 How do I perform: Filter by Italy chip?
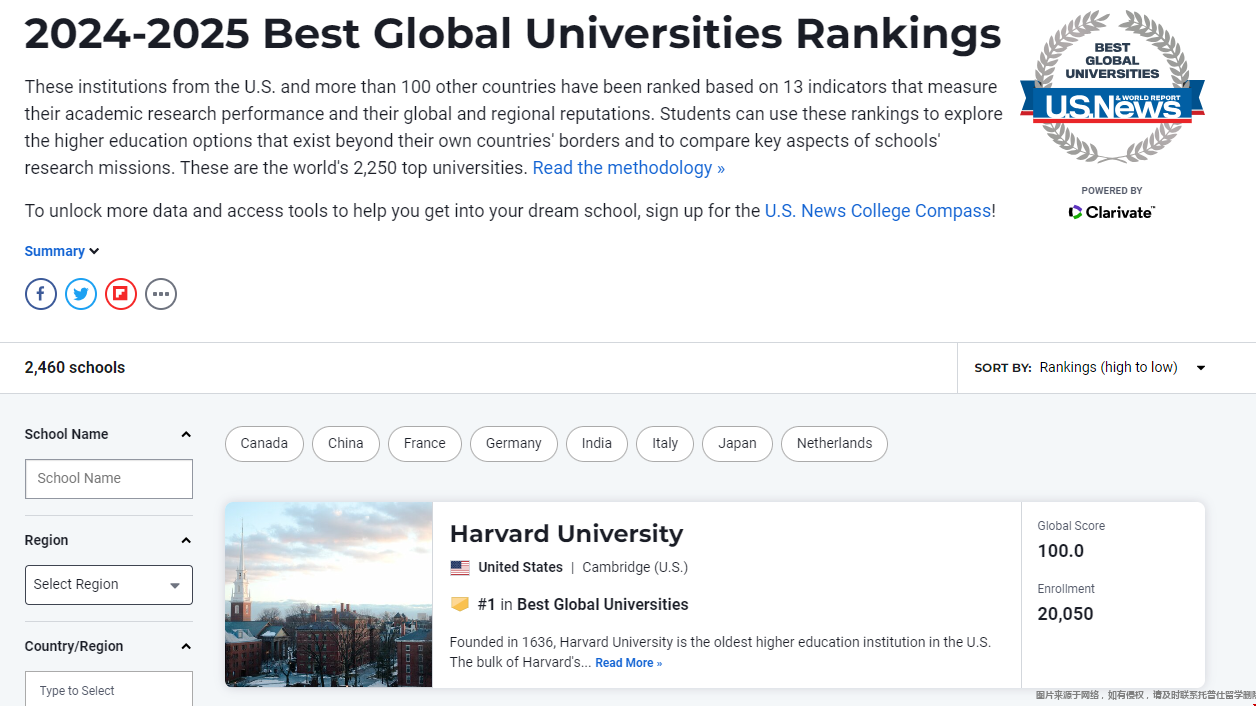pos(665,444)
